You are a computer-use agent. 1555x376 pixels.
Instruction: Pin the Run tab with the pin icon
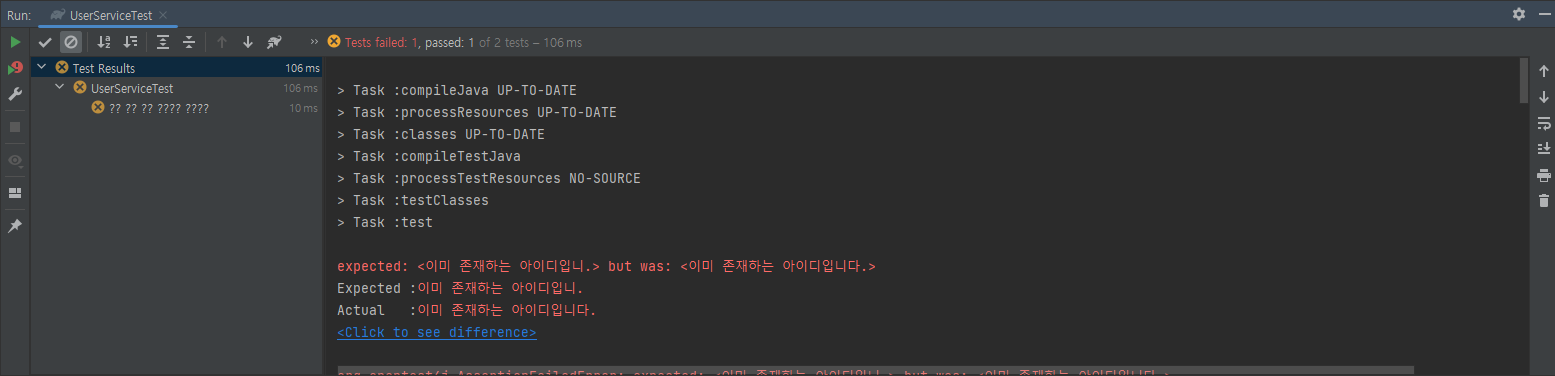click(x=15, y=226)
